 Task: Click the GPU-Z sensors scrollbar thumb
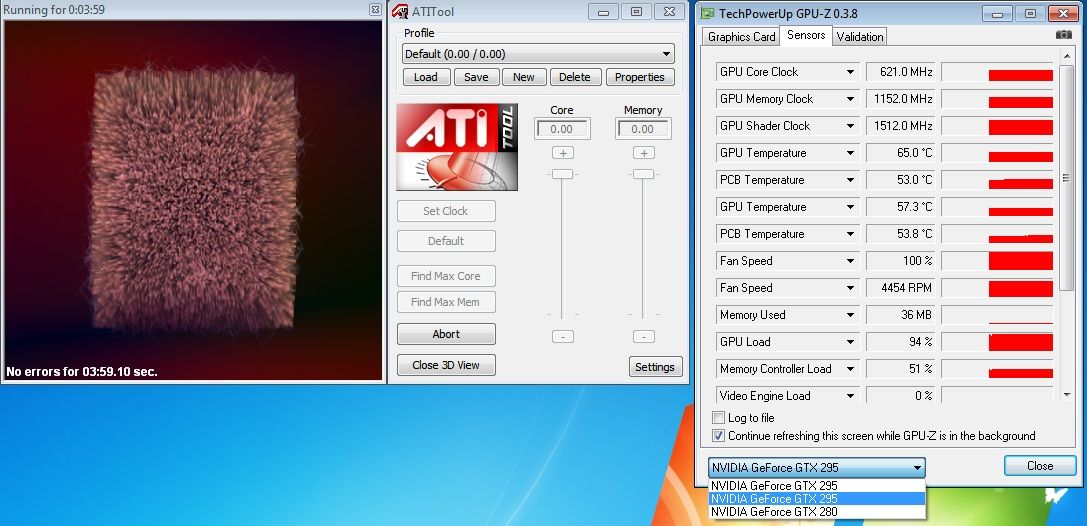tap(1067, 177)
